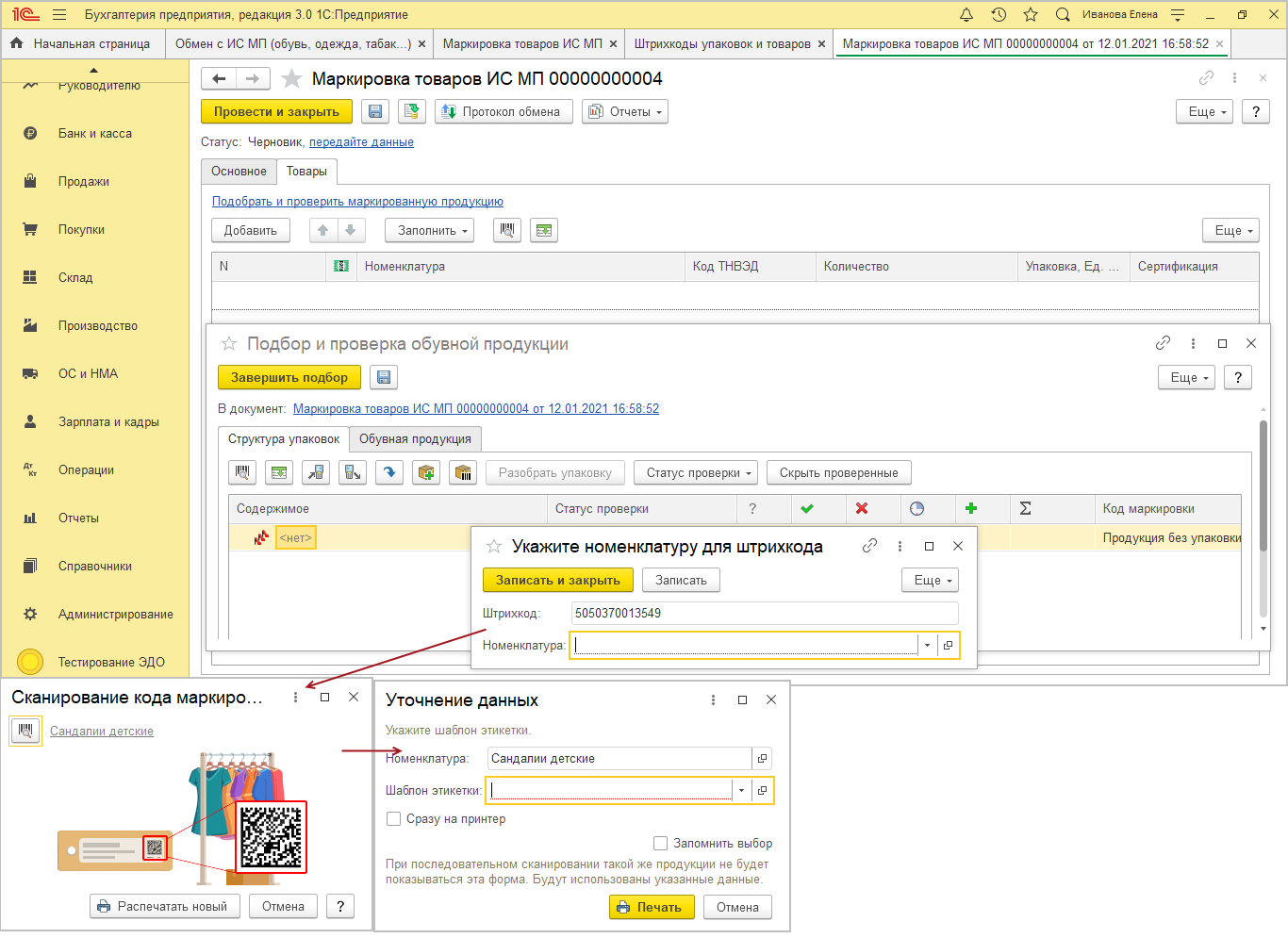This screenshot has width=1288, height=938.
Task: Click Провести и закрыть button
Action: point(276,111)
